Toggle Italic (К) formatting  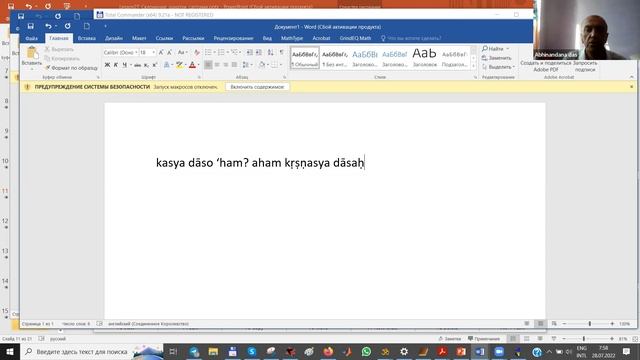tap(116, 65)
